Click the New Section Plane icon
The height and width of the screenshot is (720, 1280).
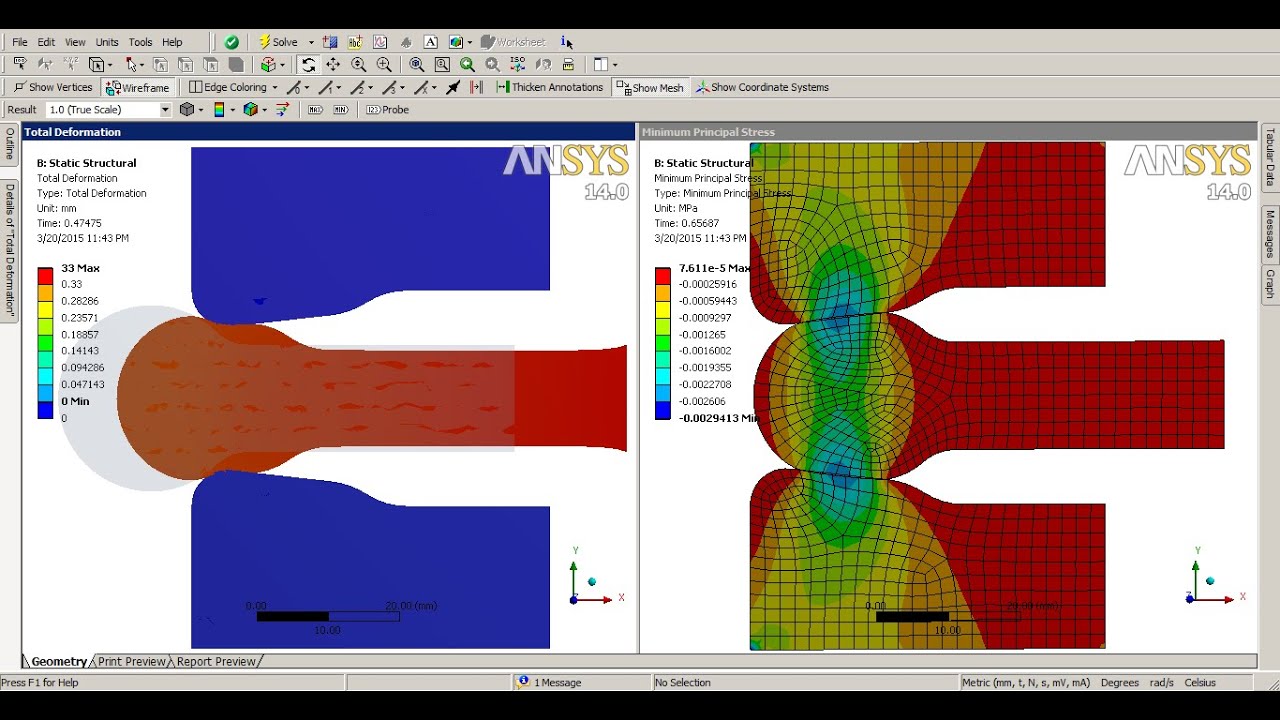(x=330, y=42)
